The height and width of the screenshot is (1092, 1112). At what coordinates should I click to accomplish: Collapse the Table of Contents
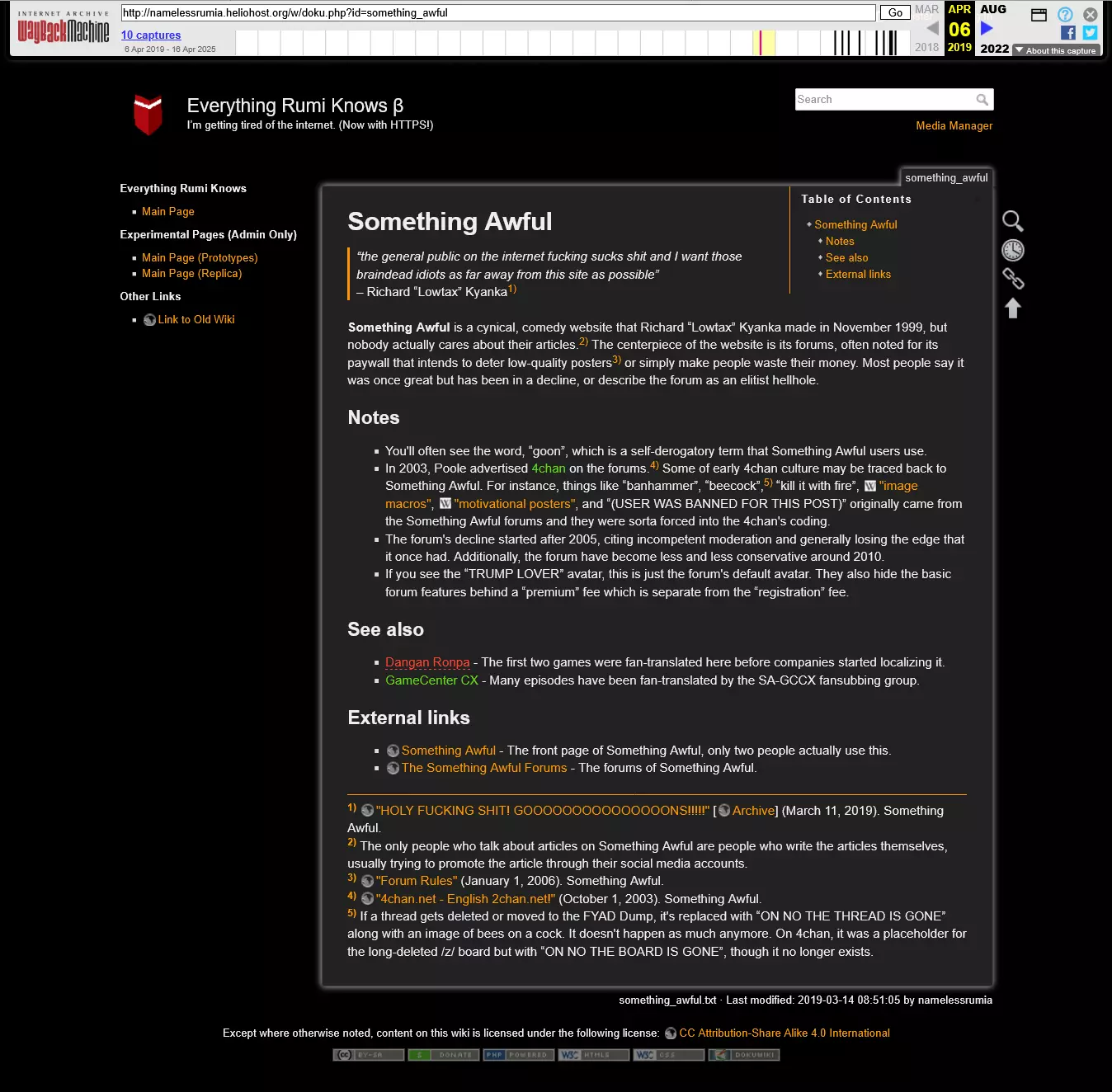coord(977,199)
